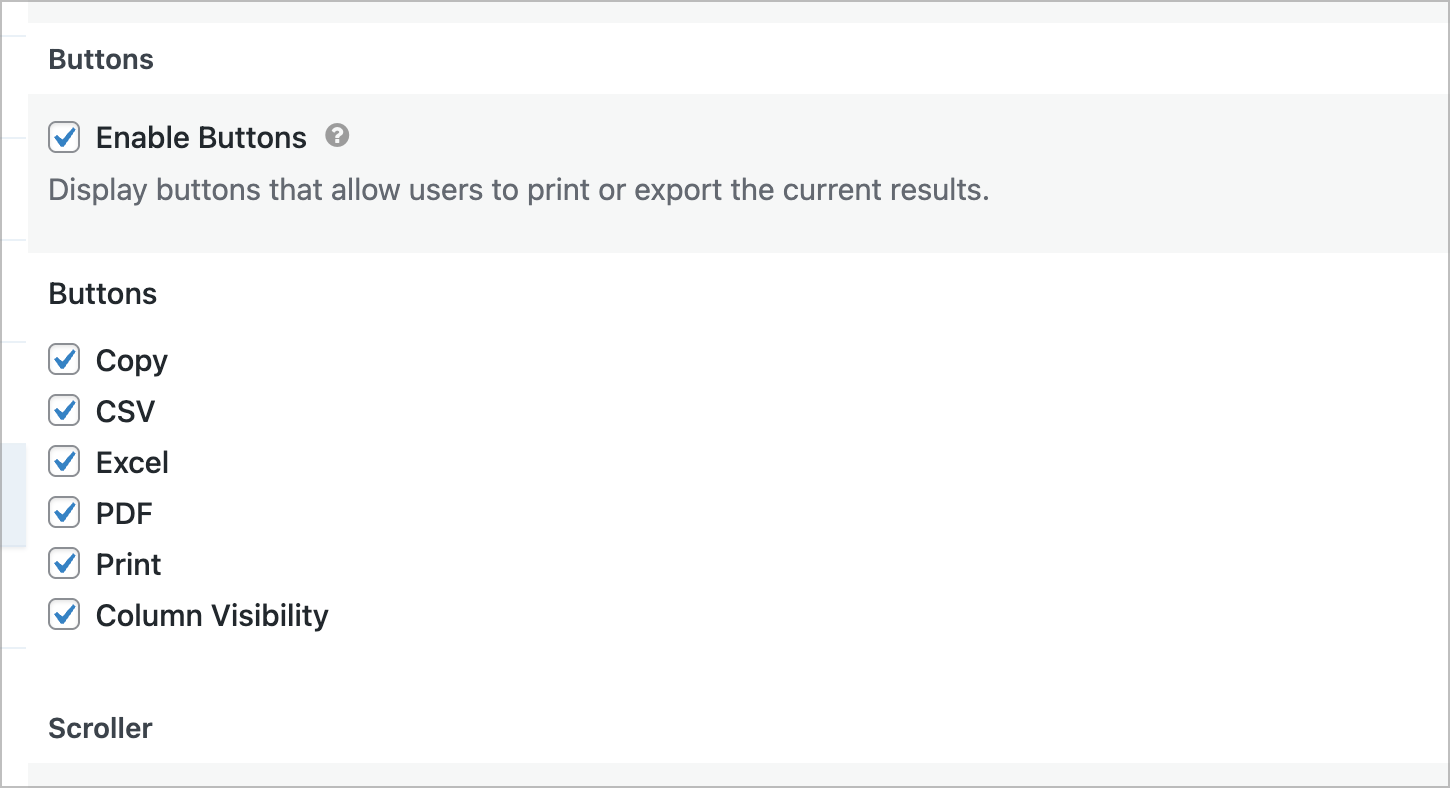Viewport: 1450px width, 788px height.
Task: Click the "Enable Buttons" label text
Action: pos(201,137)
